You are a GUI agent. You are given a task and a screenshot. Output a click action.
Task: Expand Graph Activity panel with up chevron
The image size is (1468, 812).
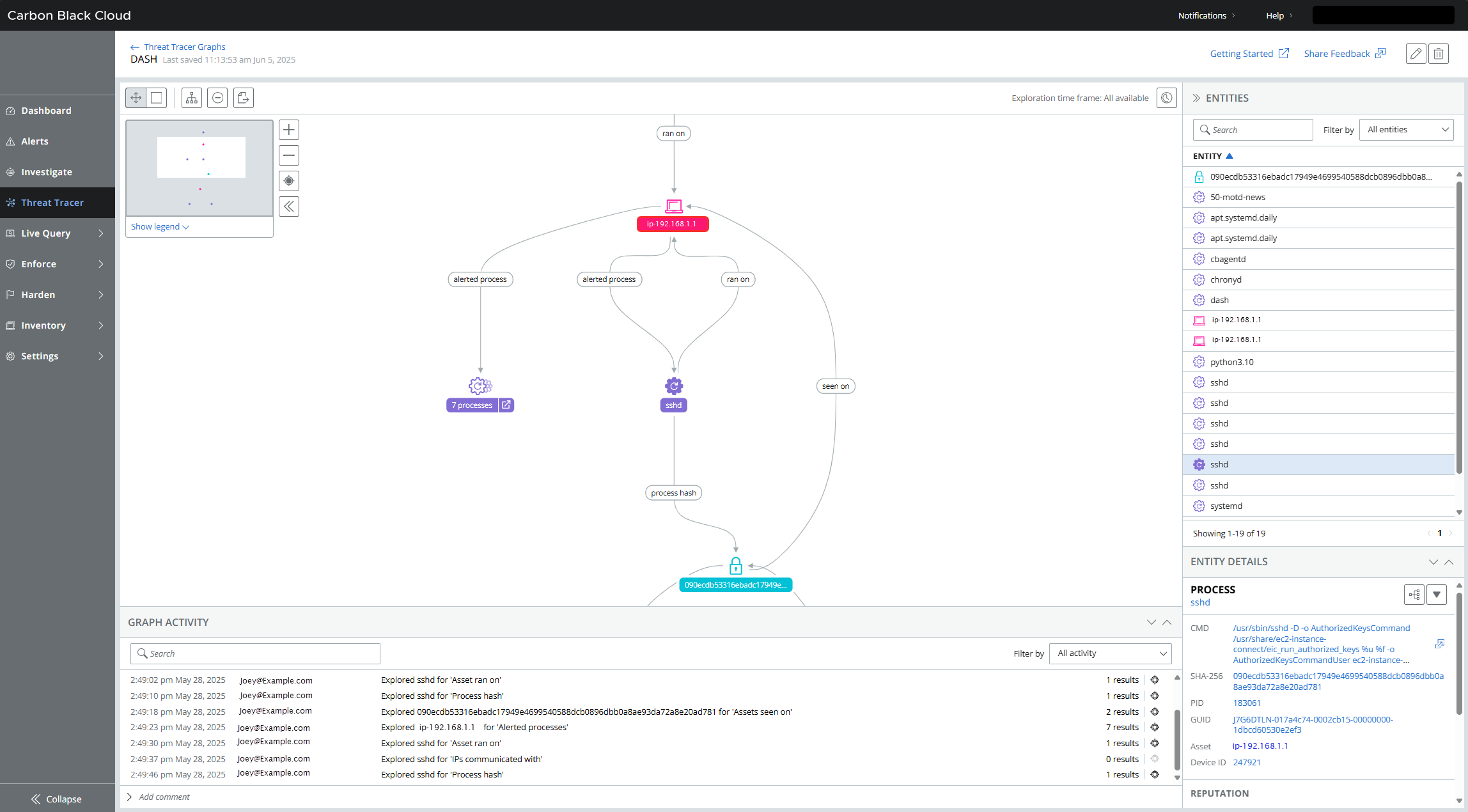point(1167,622)
